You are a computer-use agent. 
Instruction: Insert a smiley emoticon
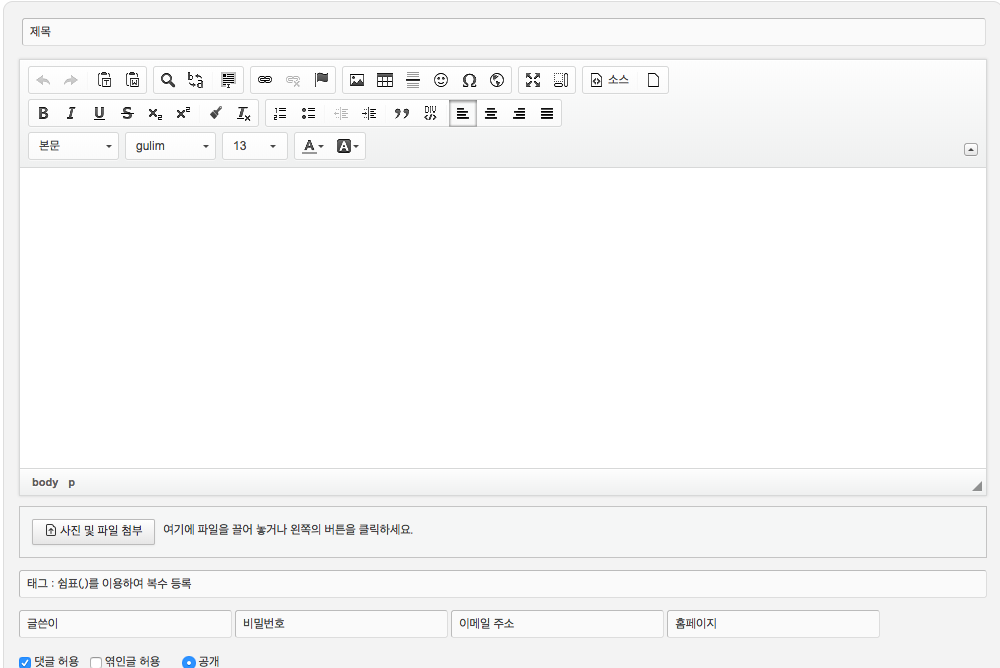[x=441, y=80]
